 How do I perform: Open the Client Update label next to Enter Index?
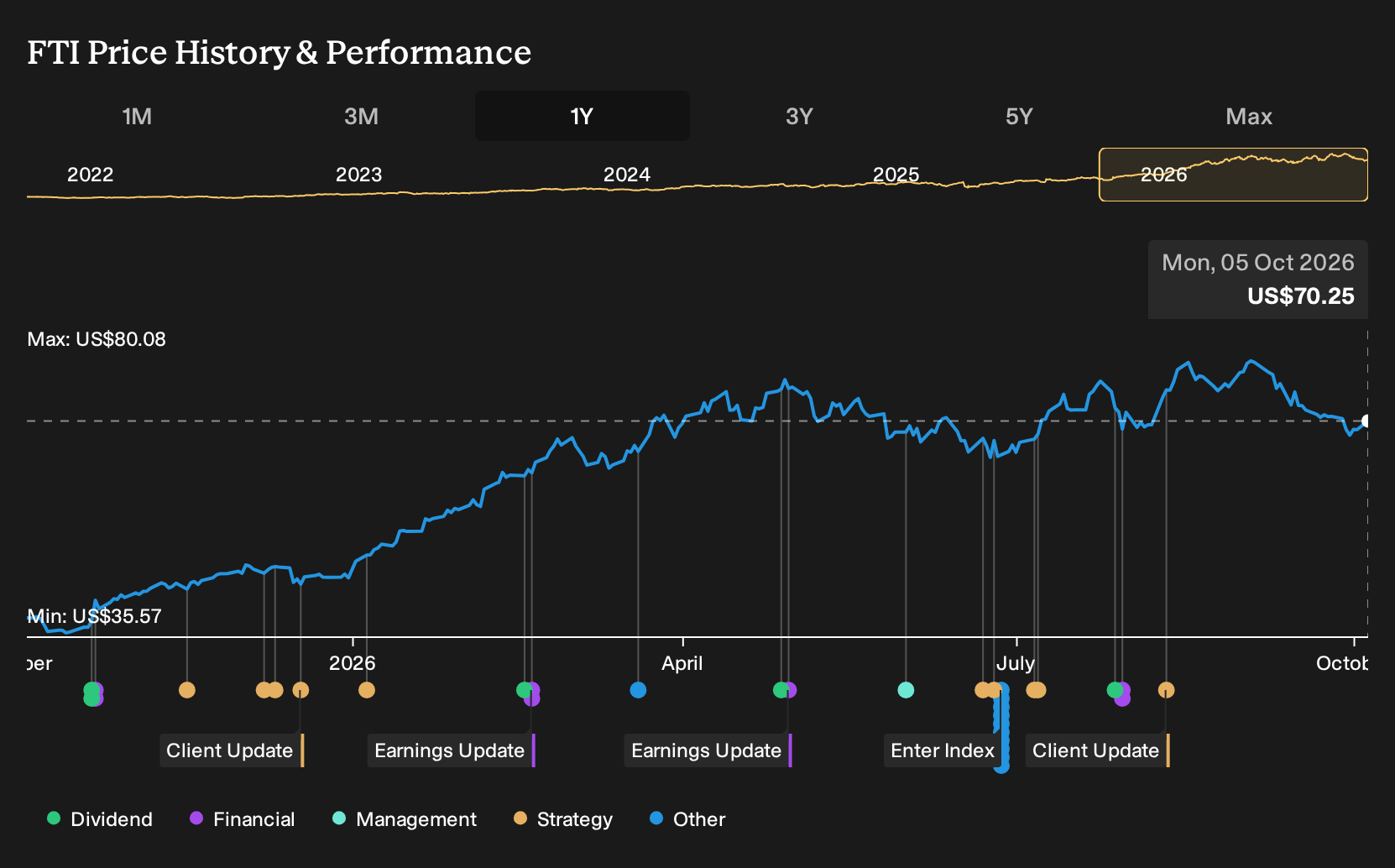(1096, 750)
